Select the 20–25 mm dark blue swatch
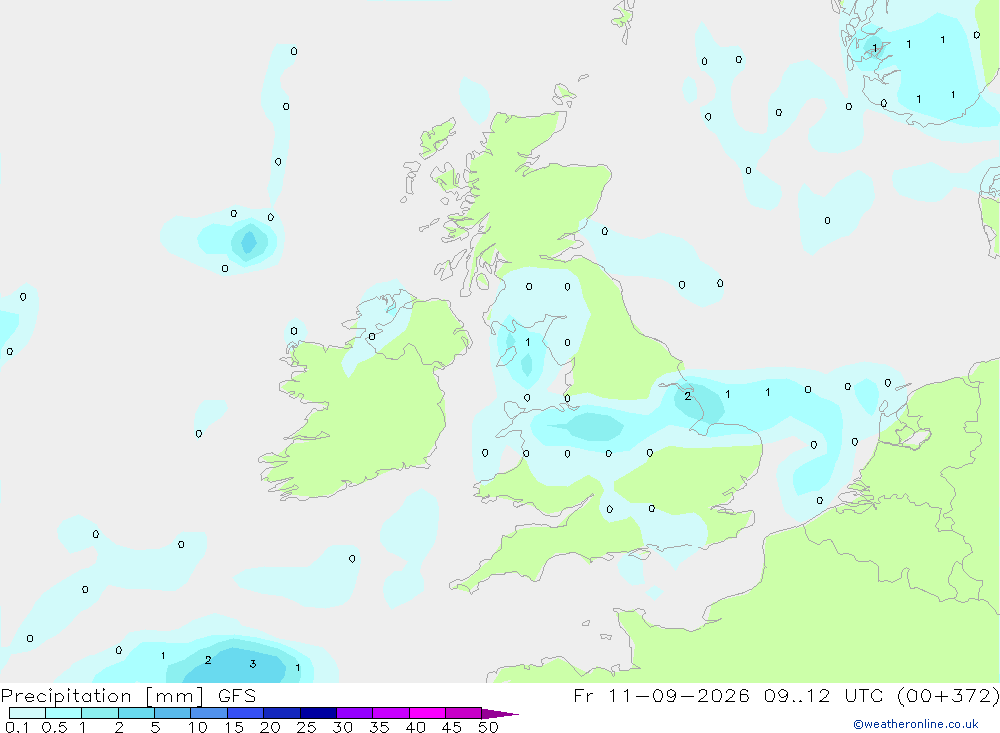 tap(282, 713)
